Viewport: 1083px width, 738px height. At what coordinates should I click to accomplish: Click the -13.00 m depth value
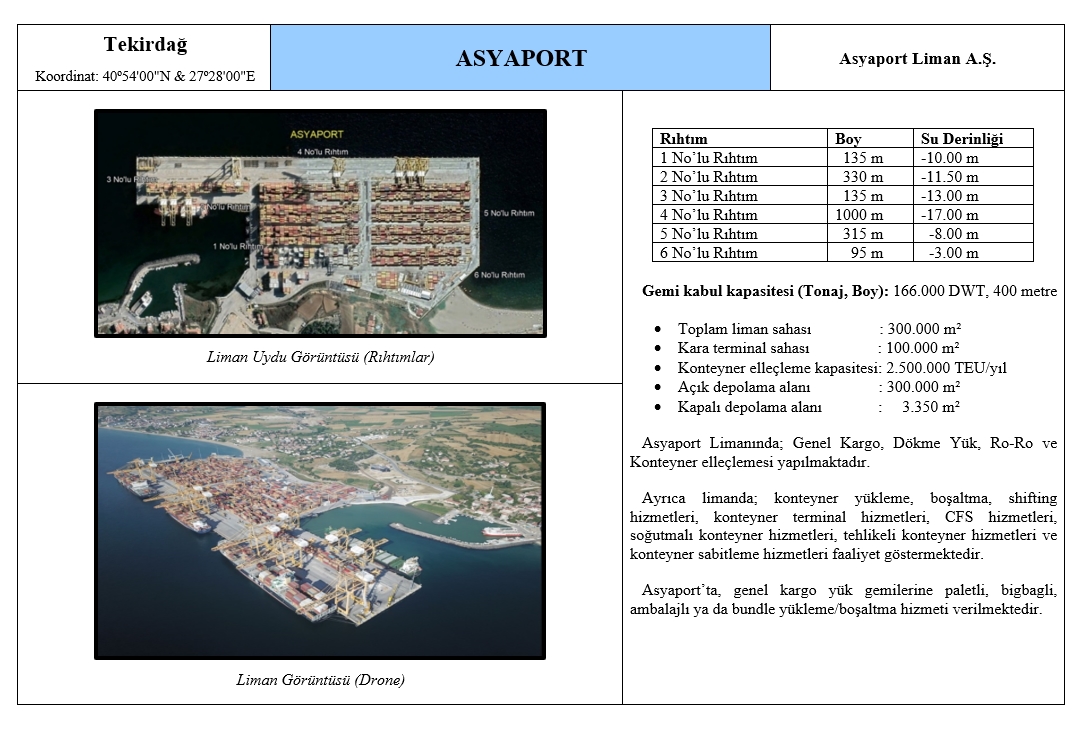click(950, 196)
